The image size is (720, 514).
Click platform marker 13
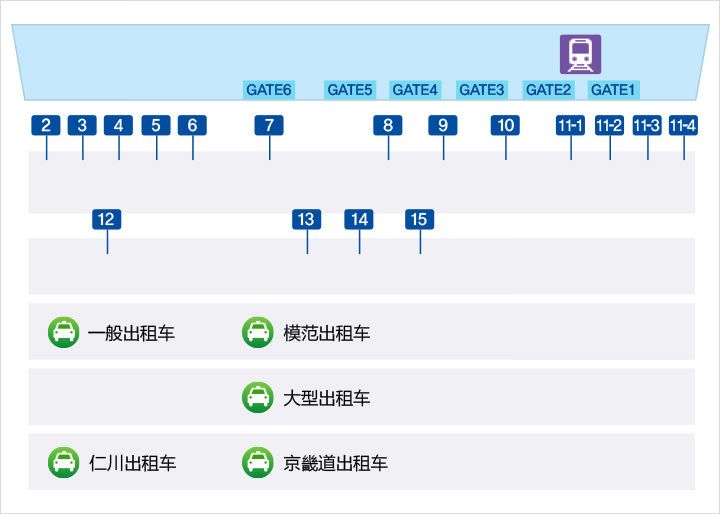[x=306, y=219]
